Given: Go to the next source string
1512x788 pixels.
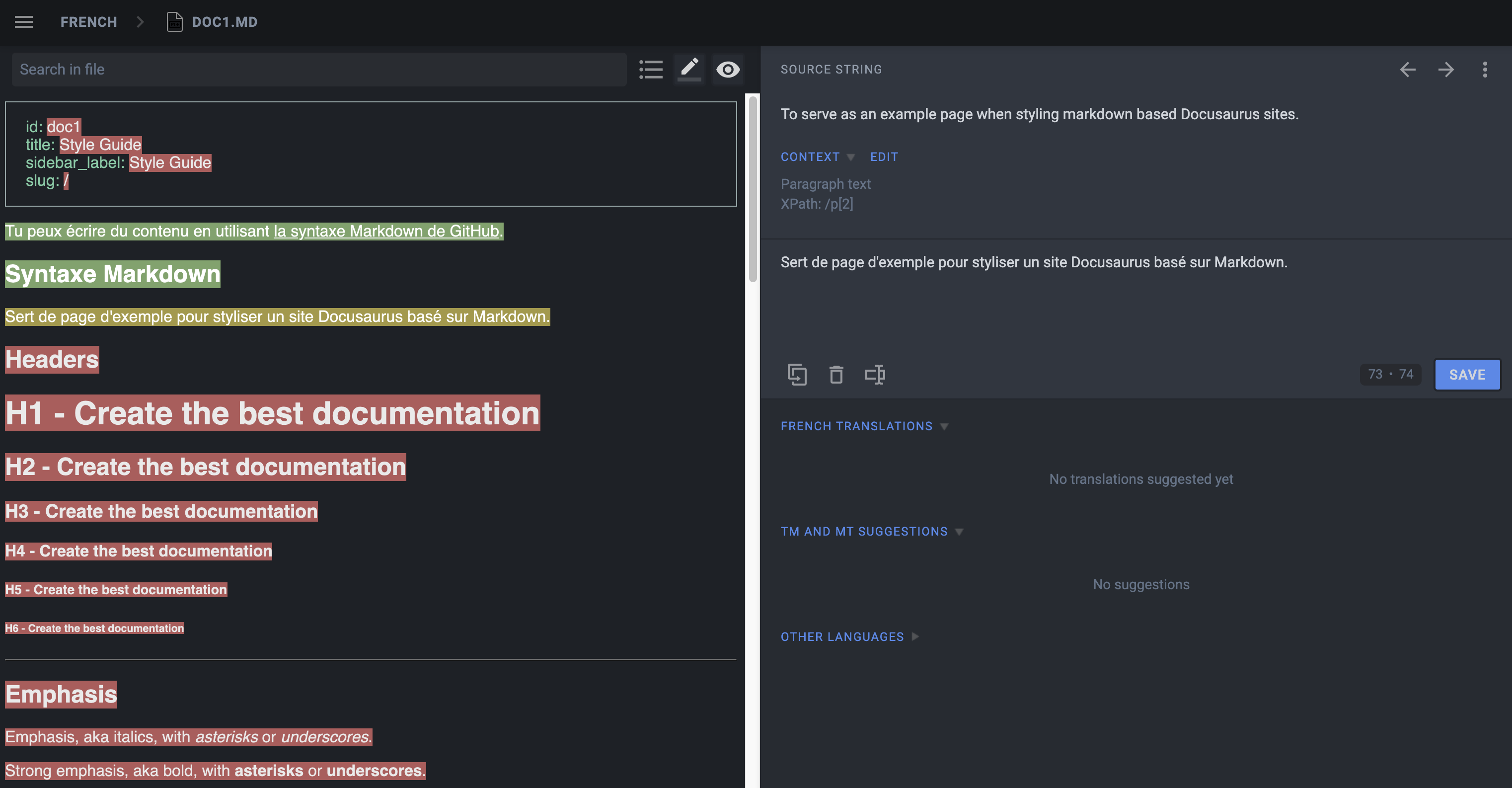Looking at the screenshot, I should (x=1446, y=69).
